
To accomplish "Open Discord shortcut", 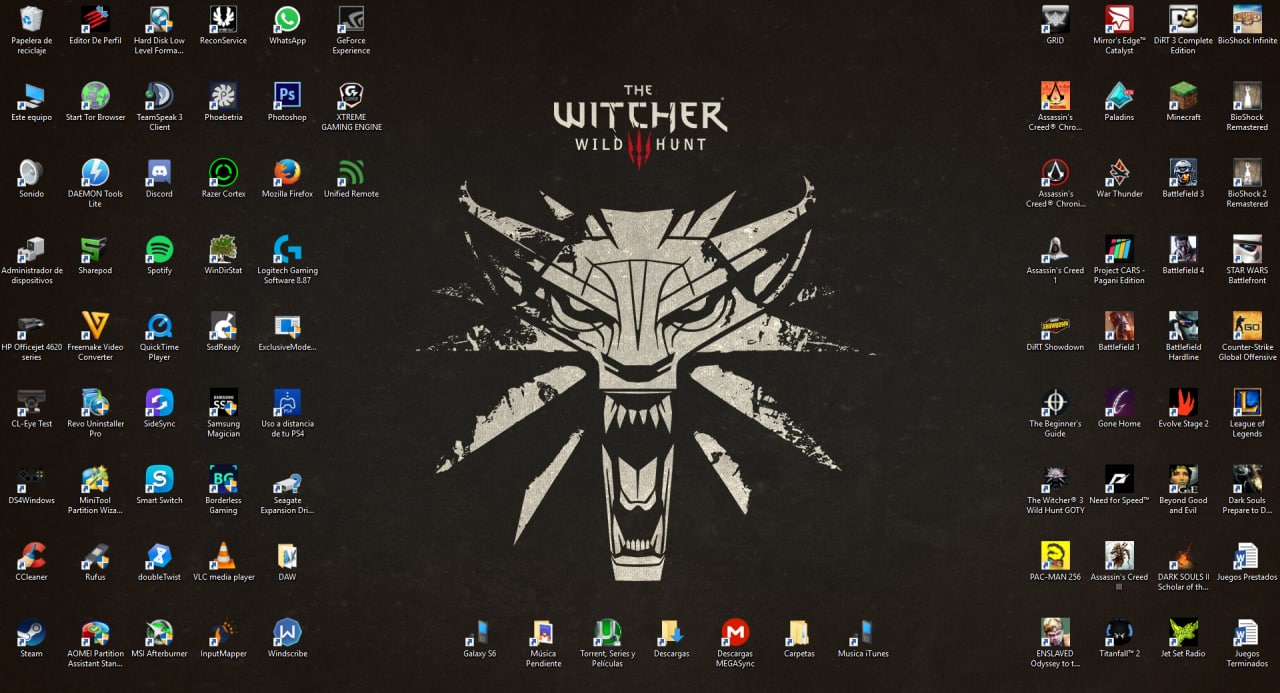I will pyautogui.click(x=159, y=173).
